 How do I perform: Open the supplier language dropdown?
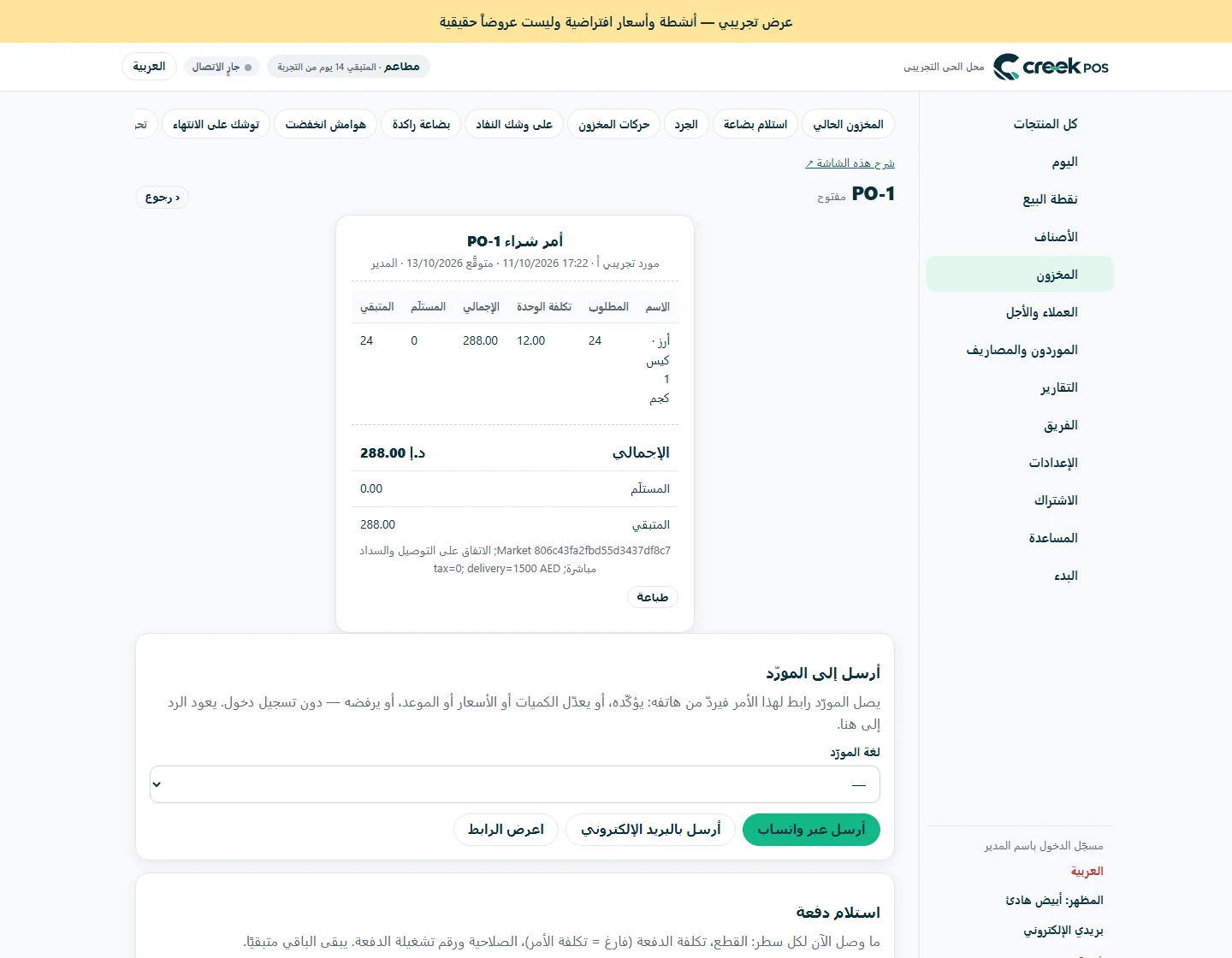(515, 784)
